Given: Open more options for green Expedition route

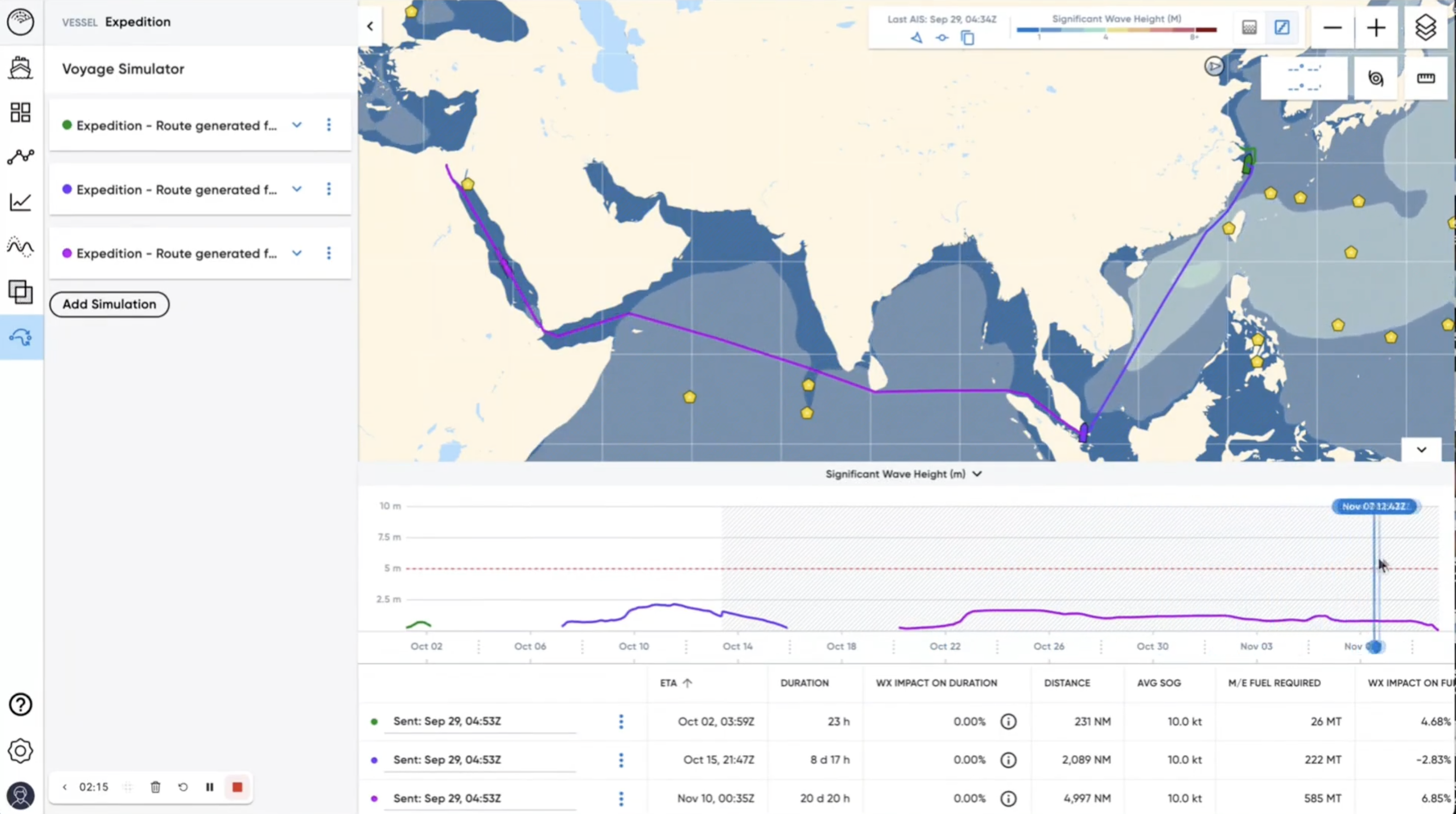Looking at the screenshot, I should [329, 125].
